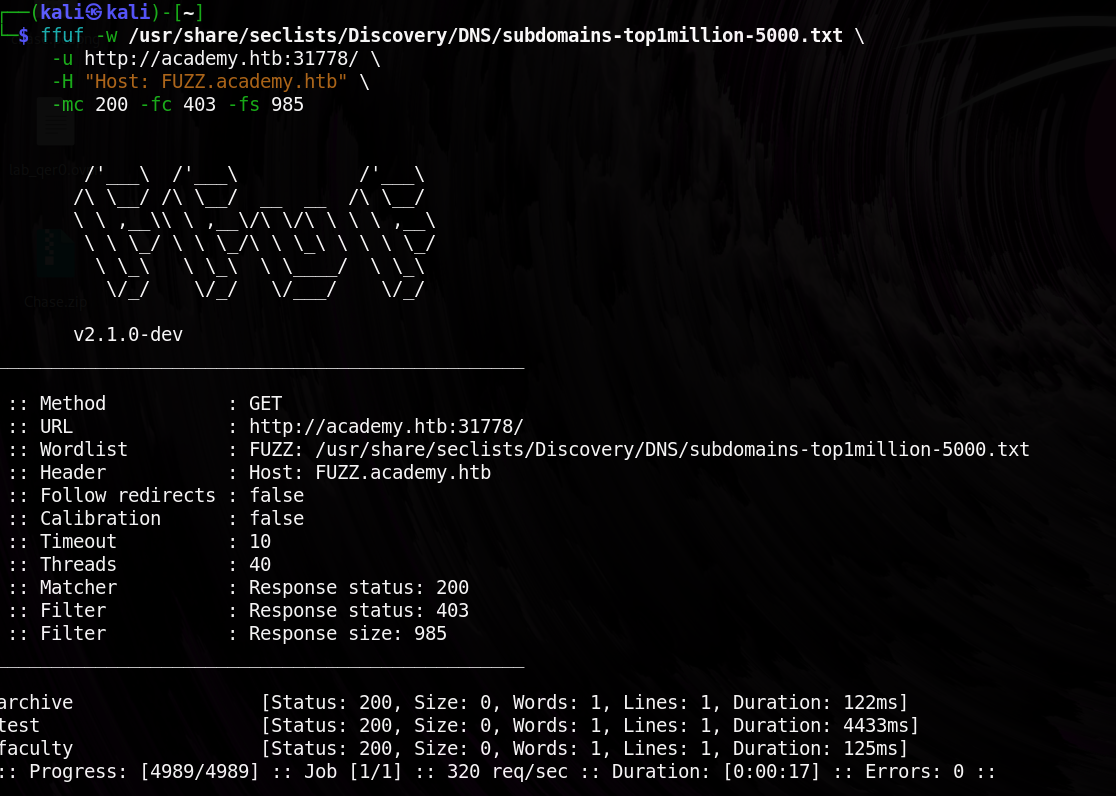The width and height of the screenshot is (1116, 796).
Task: Click the Timeout value 10
Action: point(260,541)
